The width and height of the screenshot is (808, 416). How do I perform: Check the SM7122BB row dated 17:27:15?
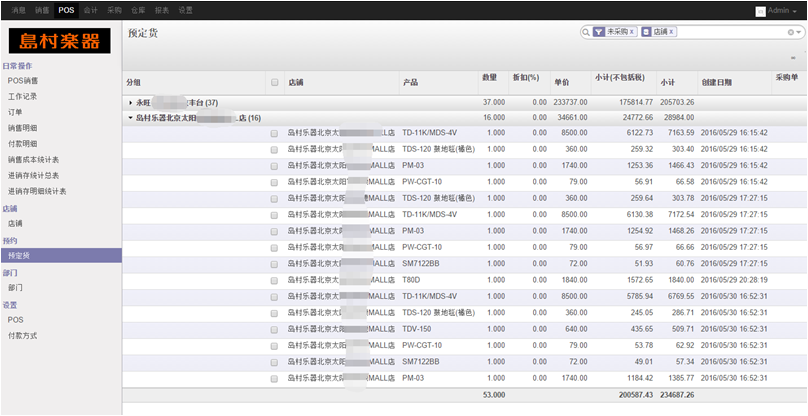click(274, 264)
